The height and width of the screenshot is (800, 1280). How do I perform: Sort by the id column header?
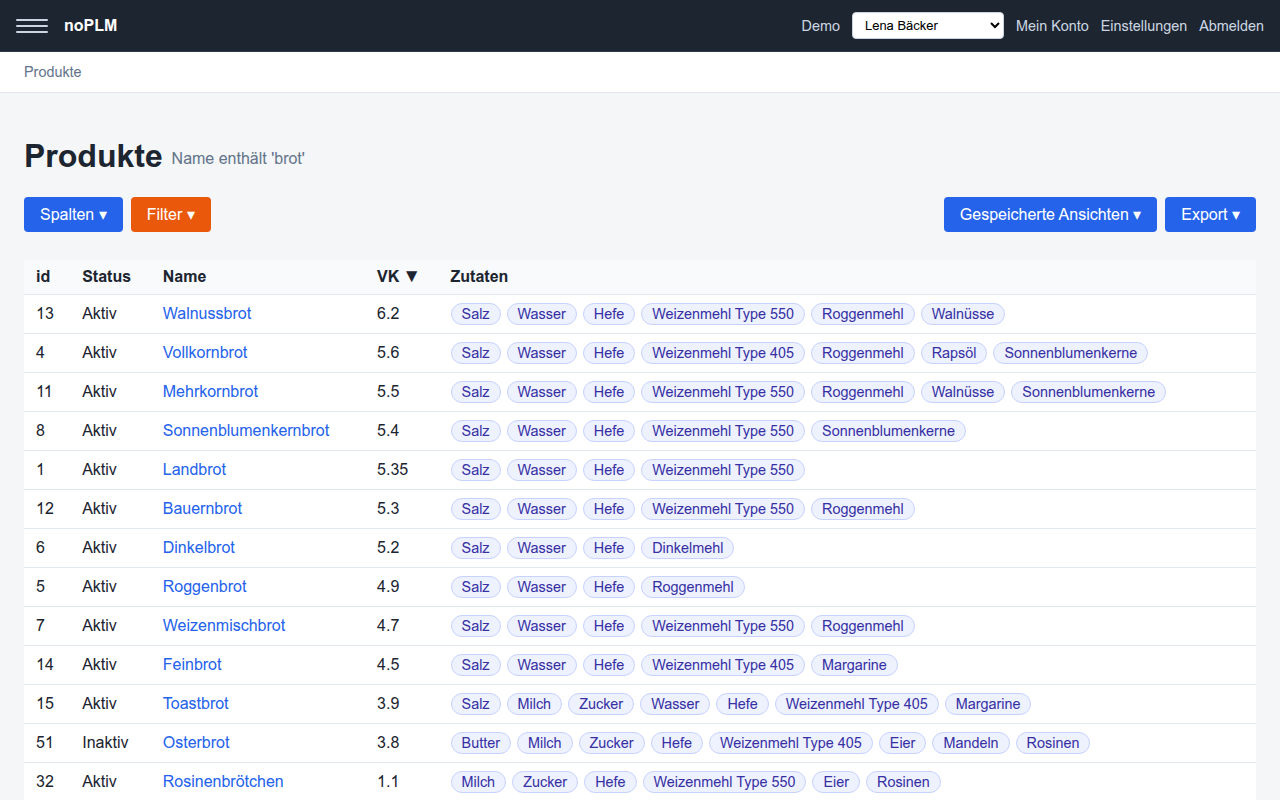point(43,276)
